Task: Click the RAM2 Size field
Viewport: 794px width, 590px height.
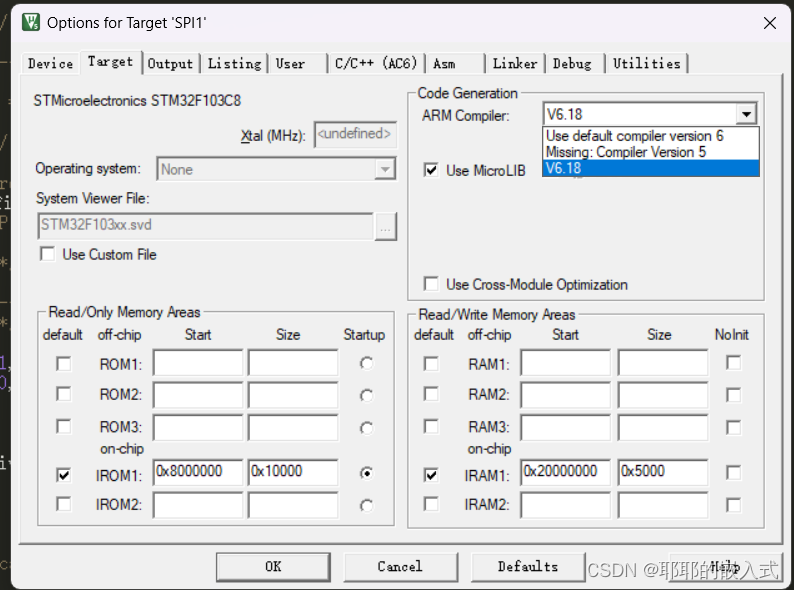Action: point(663,395)
